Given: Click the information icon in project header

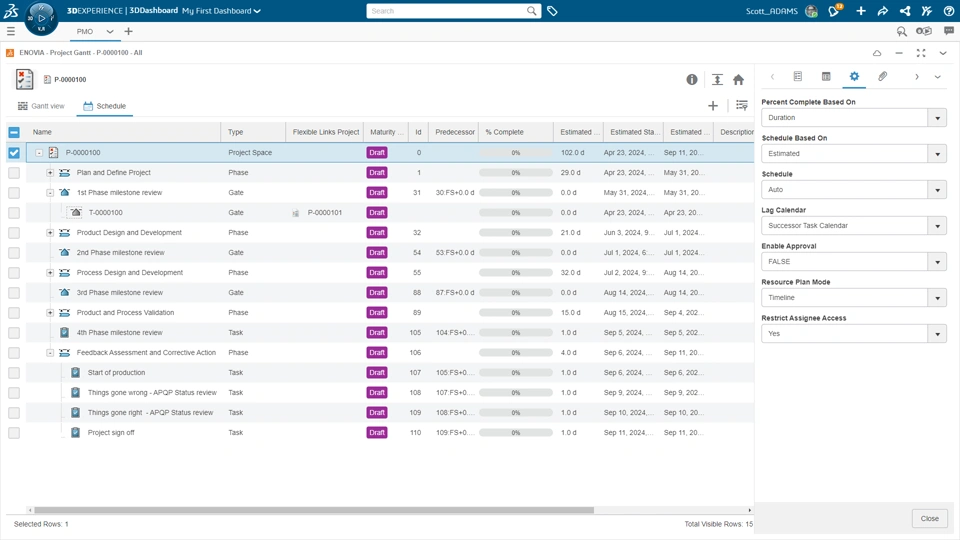Looking at the screenshot, I should (x=692, y=80).
